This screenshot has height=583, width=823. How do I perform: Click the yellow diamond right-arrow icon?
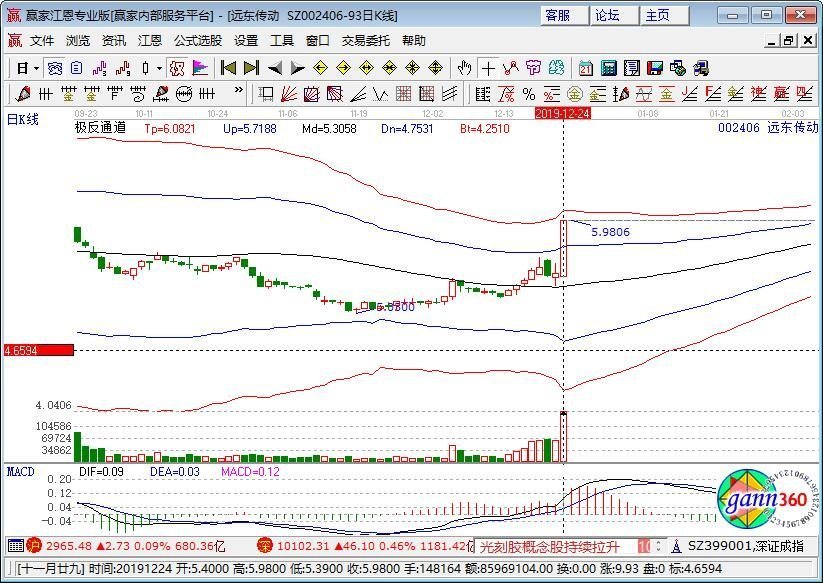pos(343,68)
